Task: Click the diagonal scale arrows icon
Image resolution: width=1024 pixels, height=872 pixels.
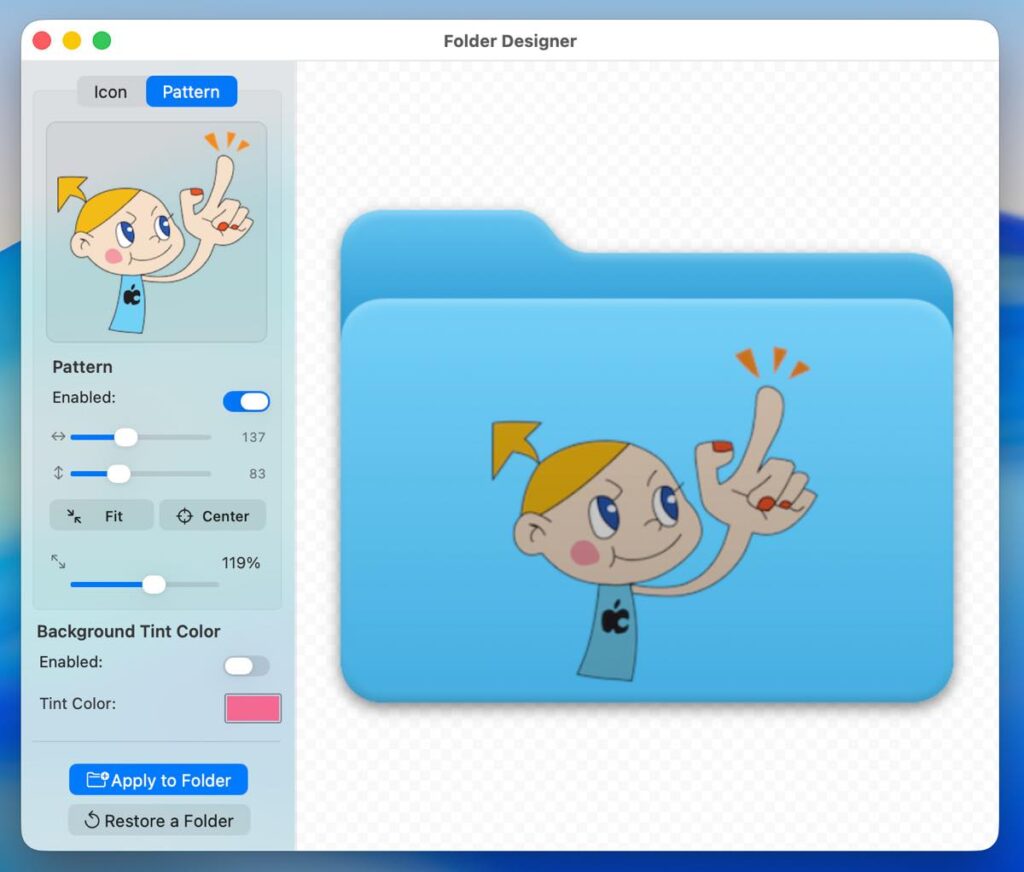Action: 58,563
